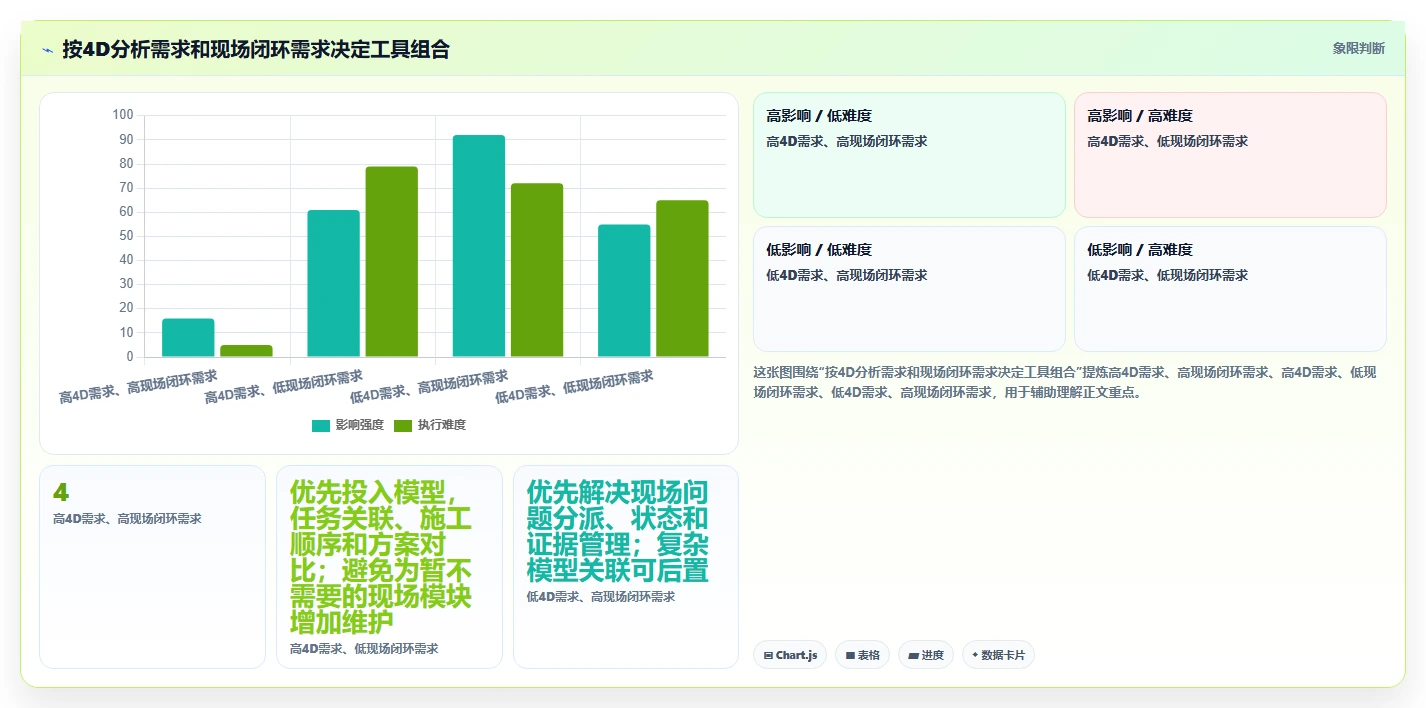Click the x-axis label 高4D需求、高现场闭环需求
1426x708 pixels.
click(x=138, y=387)
